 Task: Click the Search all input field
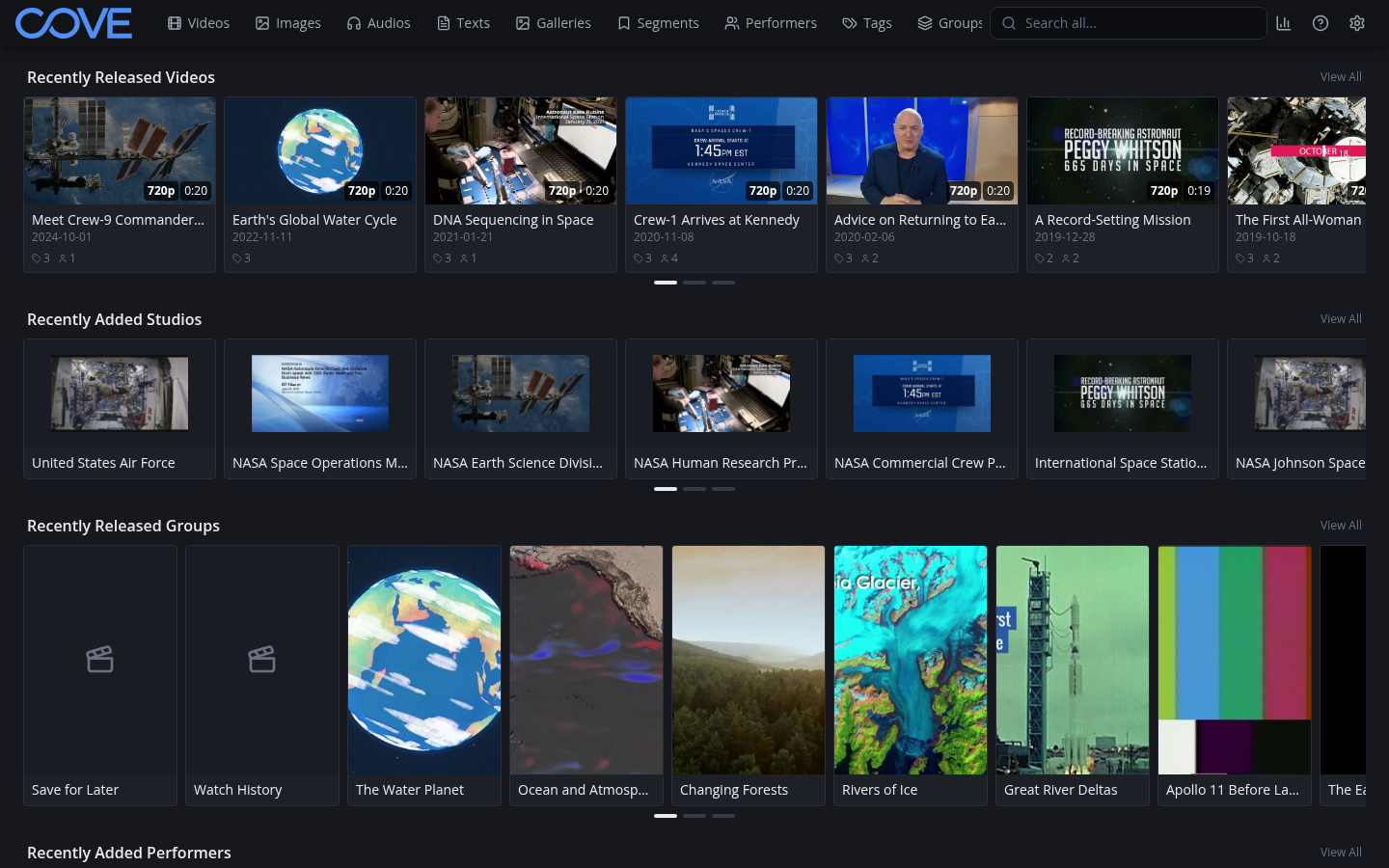(1128, 23)
